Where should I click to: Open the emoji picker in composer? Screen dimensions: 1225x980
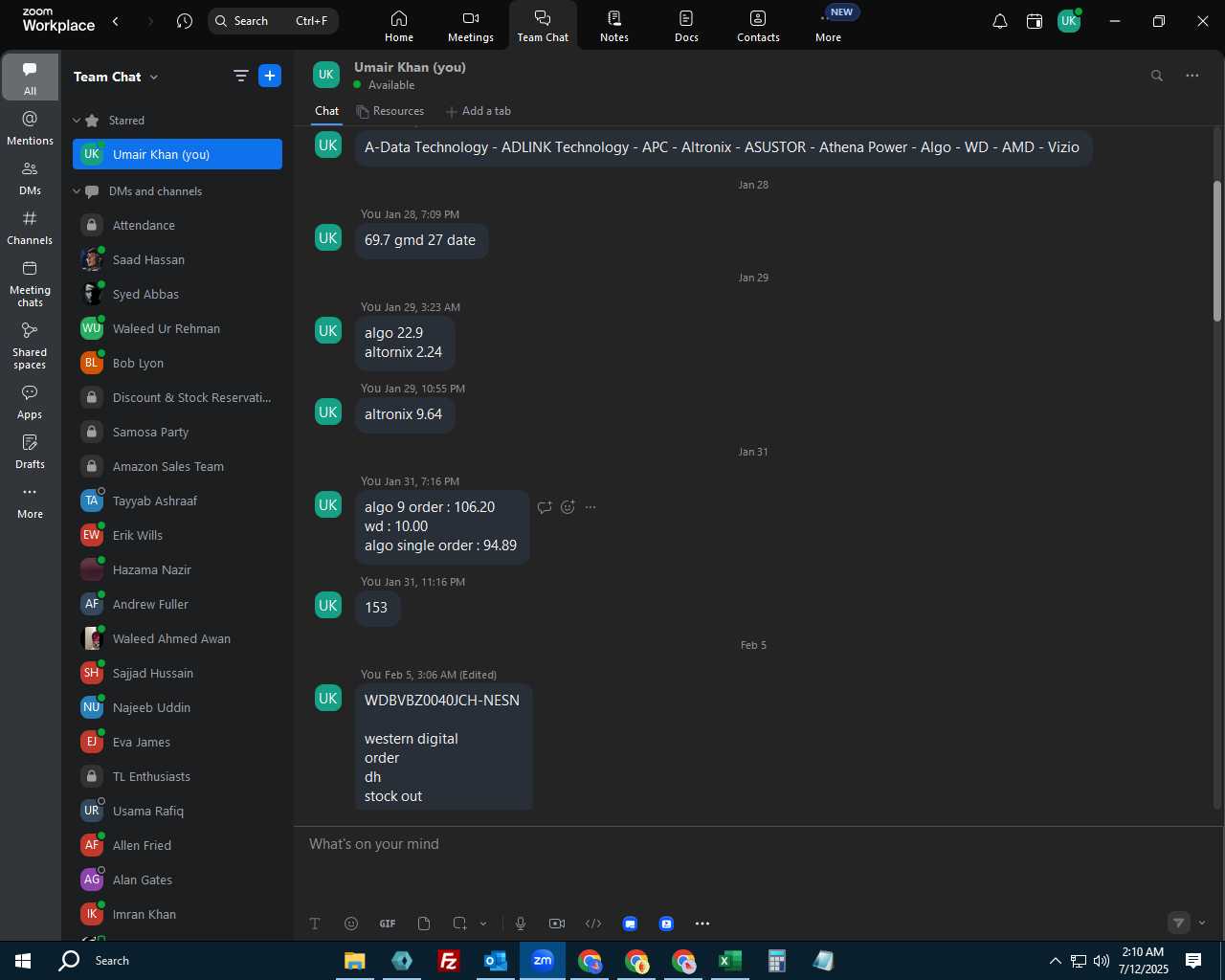(x=351, y=924)
